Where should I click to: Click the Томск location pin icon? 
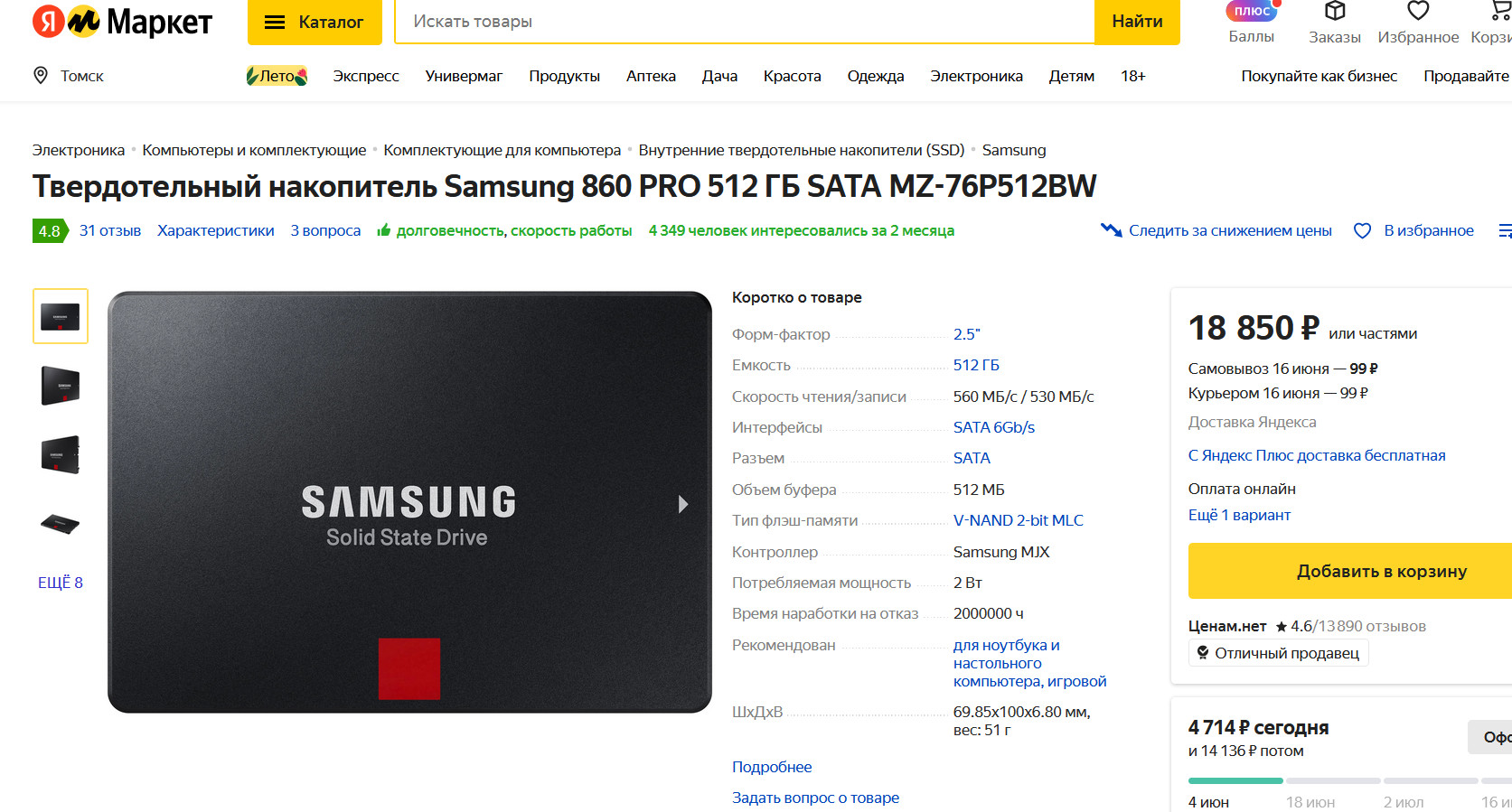[41, 76]
